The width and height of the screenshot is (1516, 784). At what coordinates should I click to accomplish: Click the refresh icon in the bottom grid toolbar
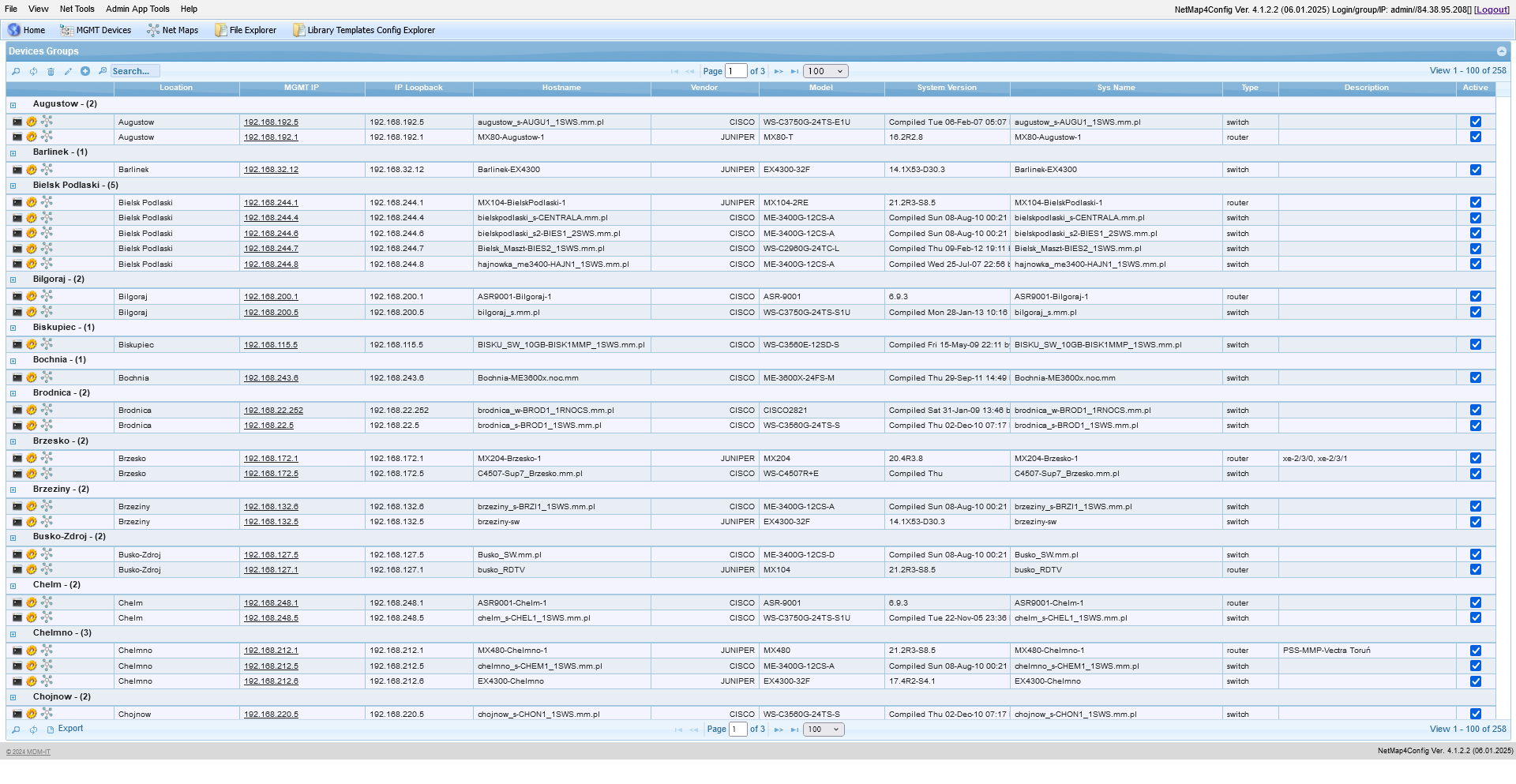[33, 730]
